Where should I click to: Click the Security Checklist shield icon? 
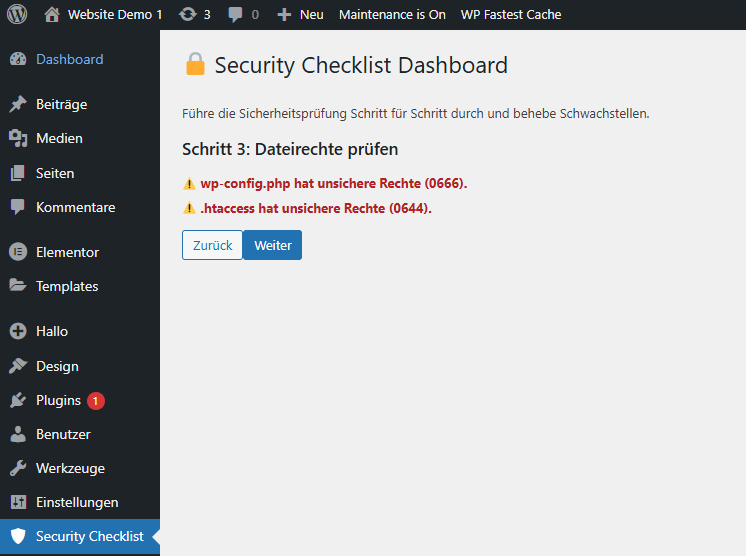click(18, 536)
